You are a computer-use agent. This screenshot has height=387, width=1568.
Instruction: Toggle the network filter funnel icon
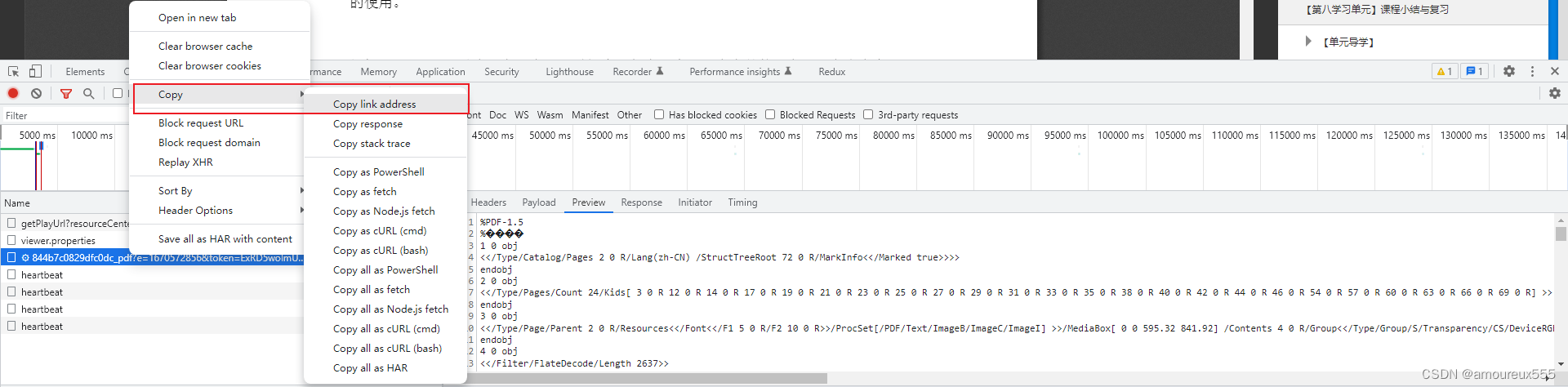[x=66, y=93]
